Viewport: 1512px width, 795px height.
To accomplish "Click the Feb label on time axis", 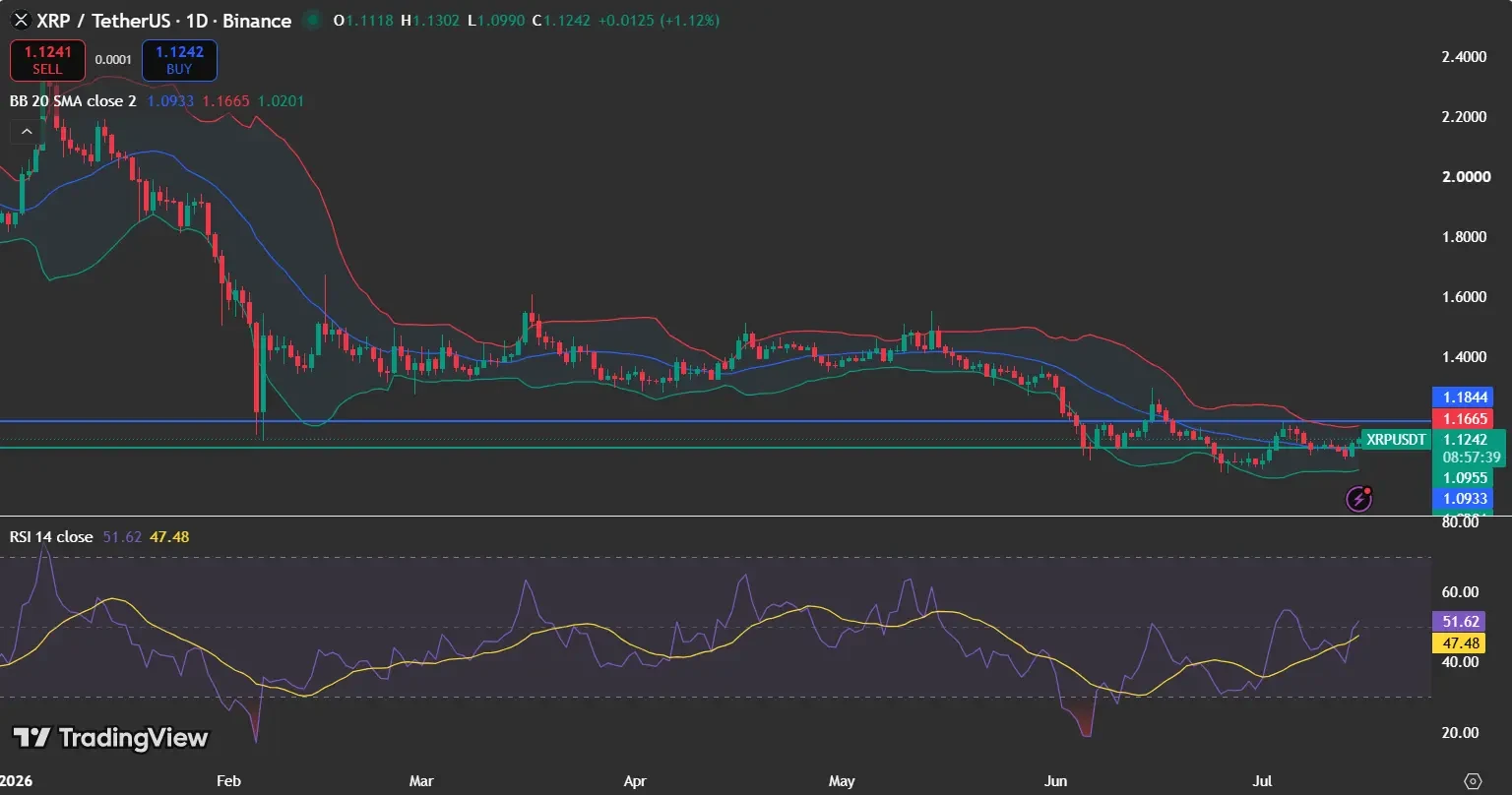I will (x=228, y=781).
